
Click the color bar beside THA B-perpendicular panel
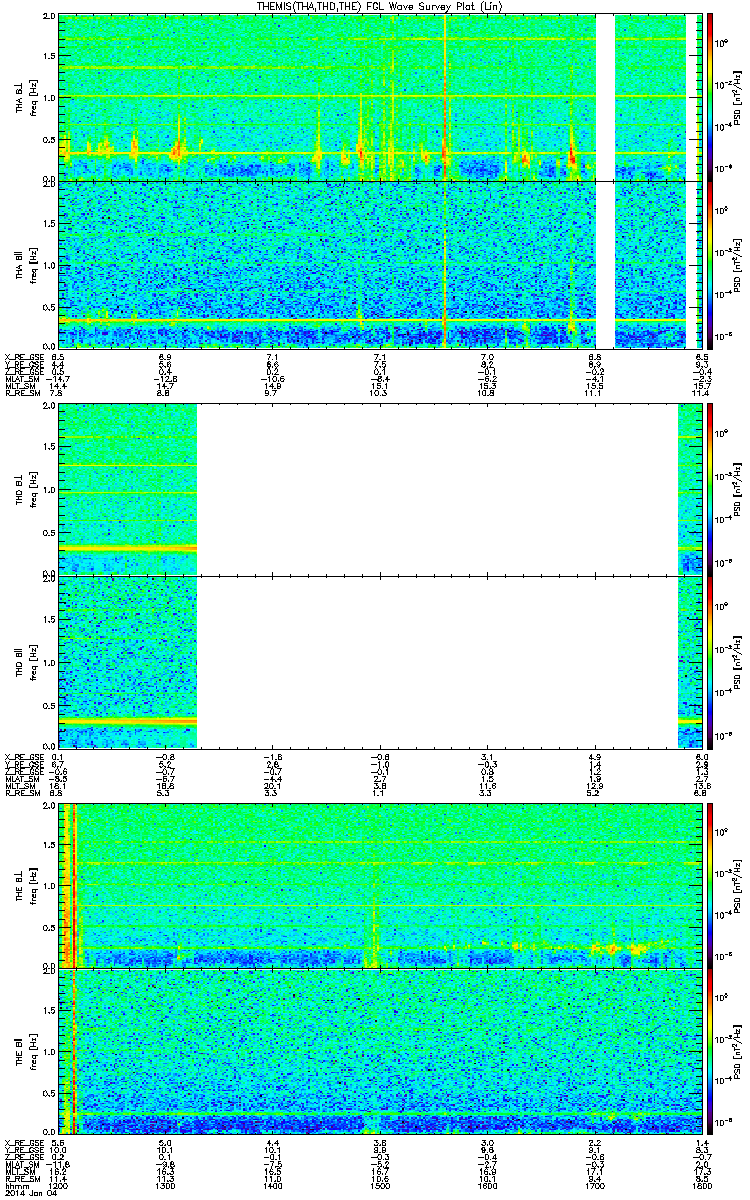(710, 97)
